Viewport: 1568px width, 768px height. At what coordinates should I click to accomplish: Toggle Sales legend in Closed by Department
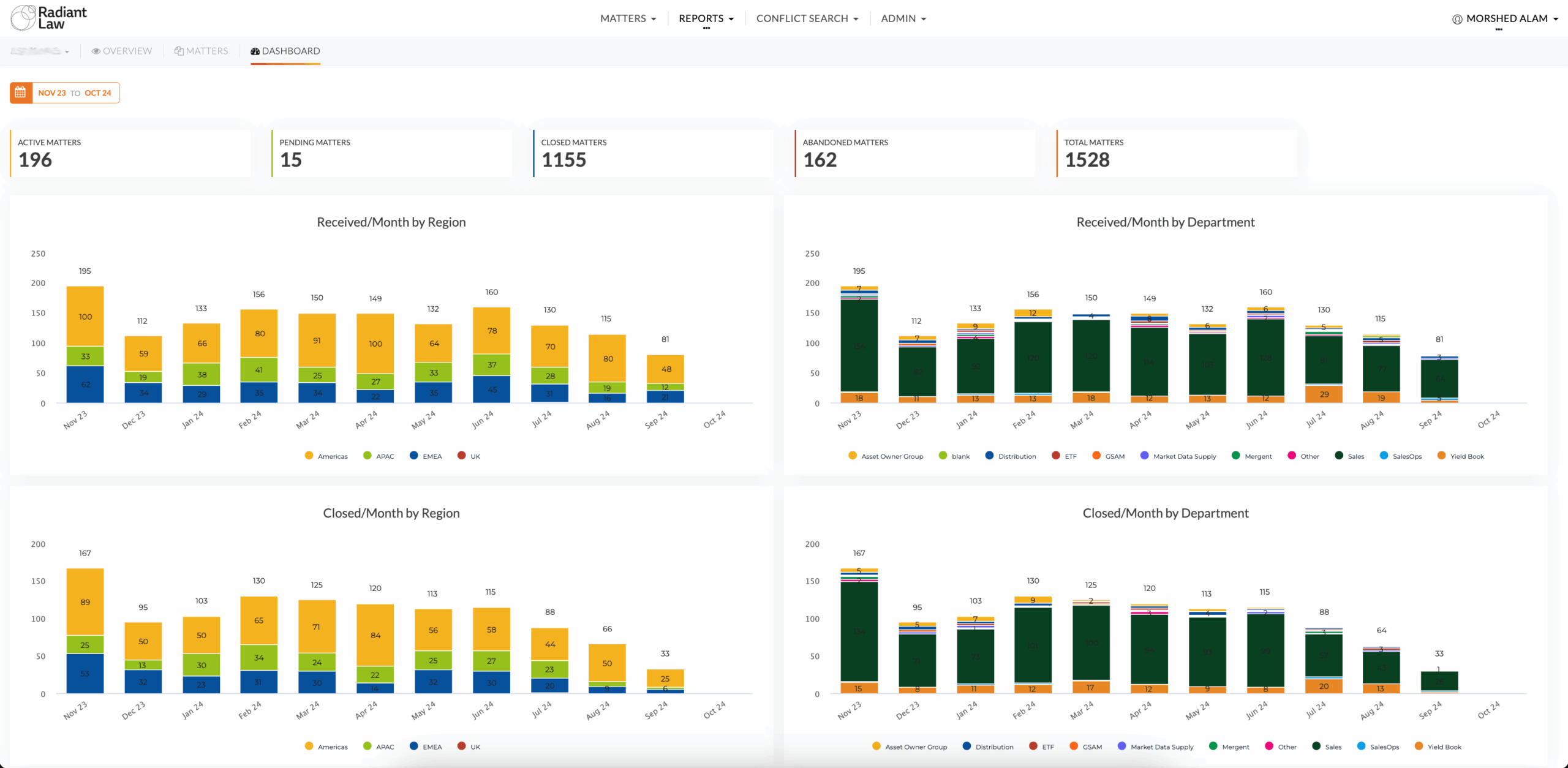click(x=1327, y=747)
